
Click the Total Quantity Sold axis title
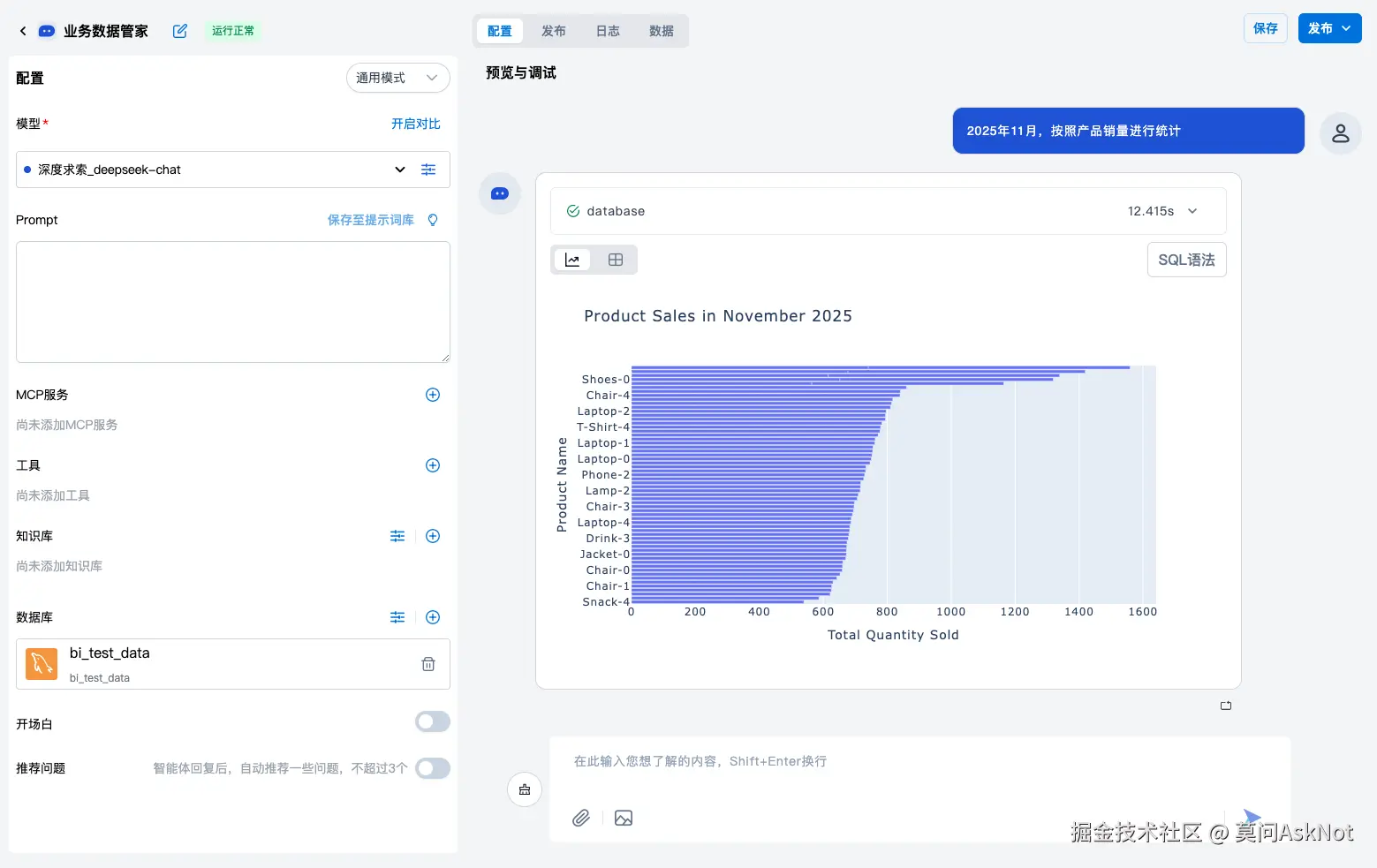(x=893, y=635)
